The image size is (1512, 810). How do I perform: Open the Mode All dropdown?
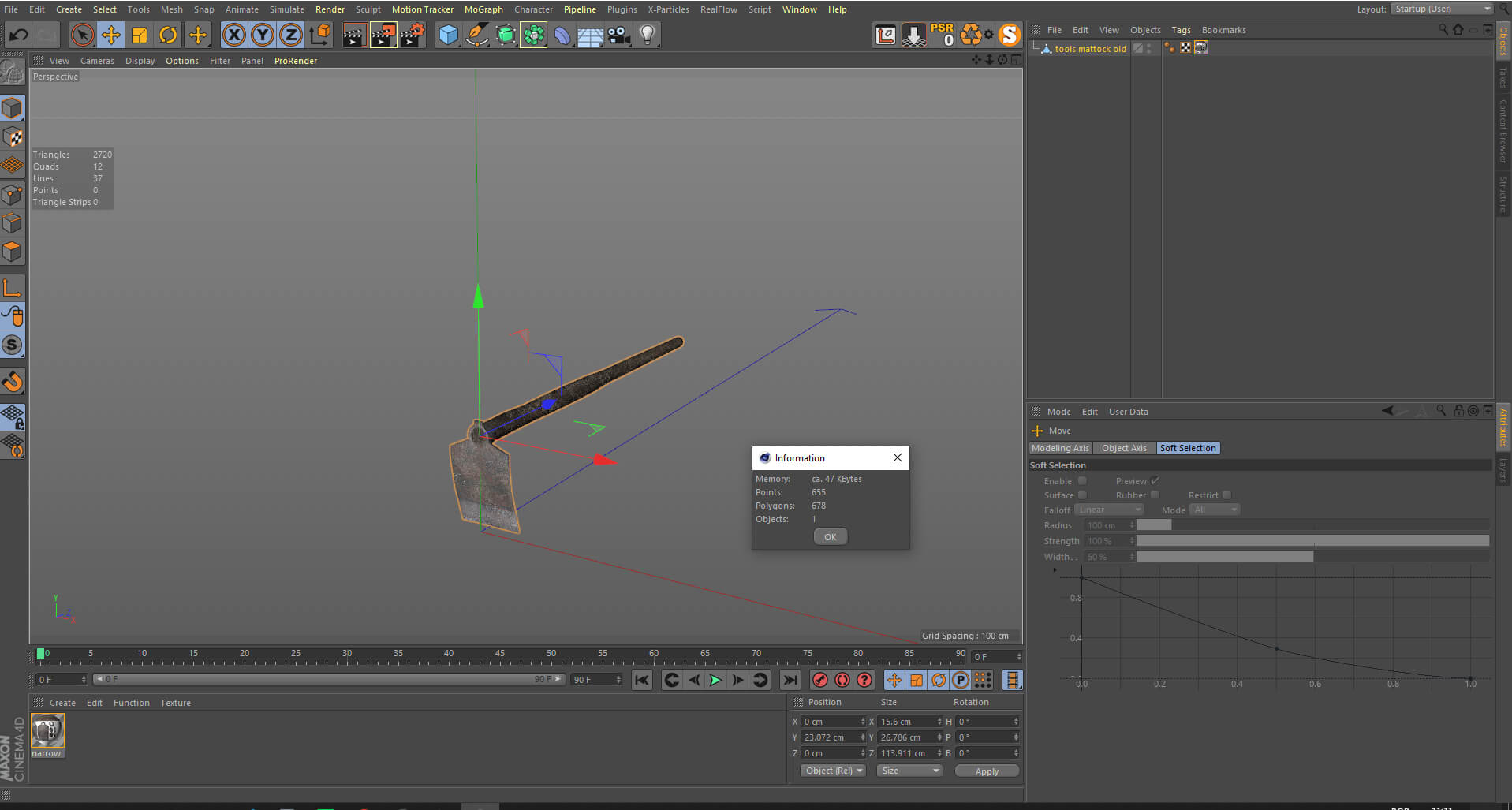[x=1215, y=510]
